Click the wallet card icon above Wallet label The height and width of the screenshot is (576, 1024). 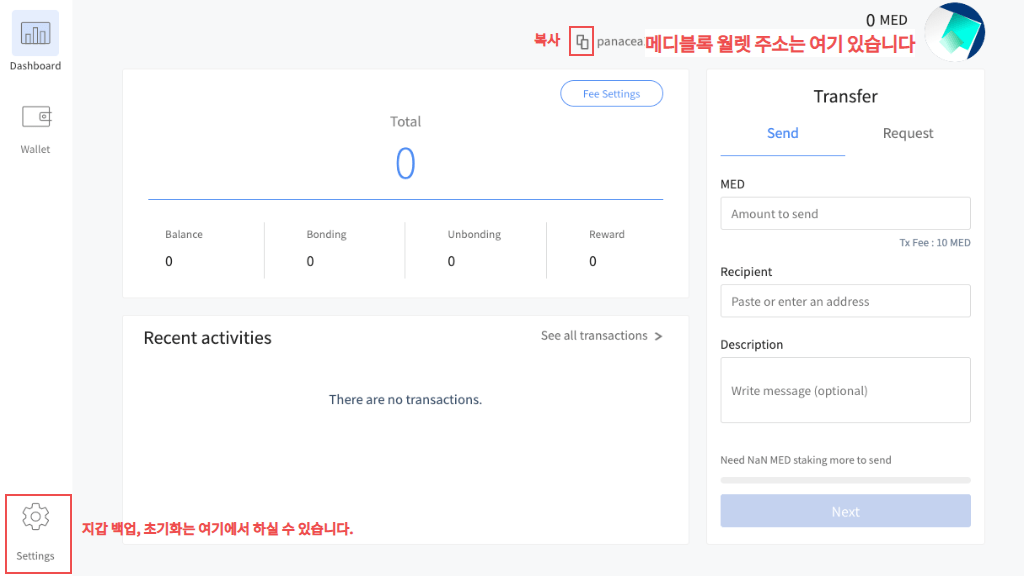click(35, 115)
